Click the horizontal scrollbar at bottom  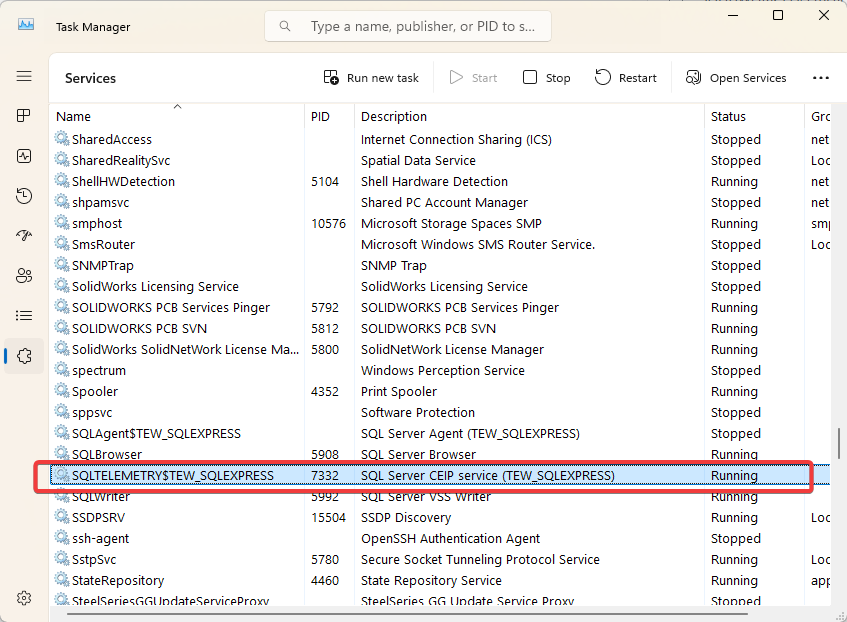coord(407,614)
